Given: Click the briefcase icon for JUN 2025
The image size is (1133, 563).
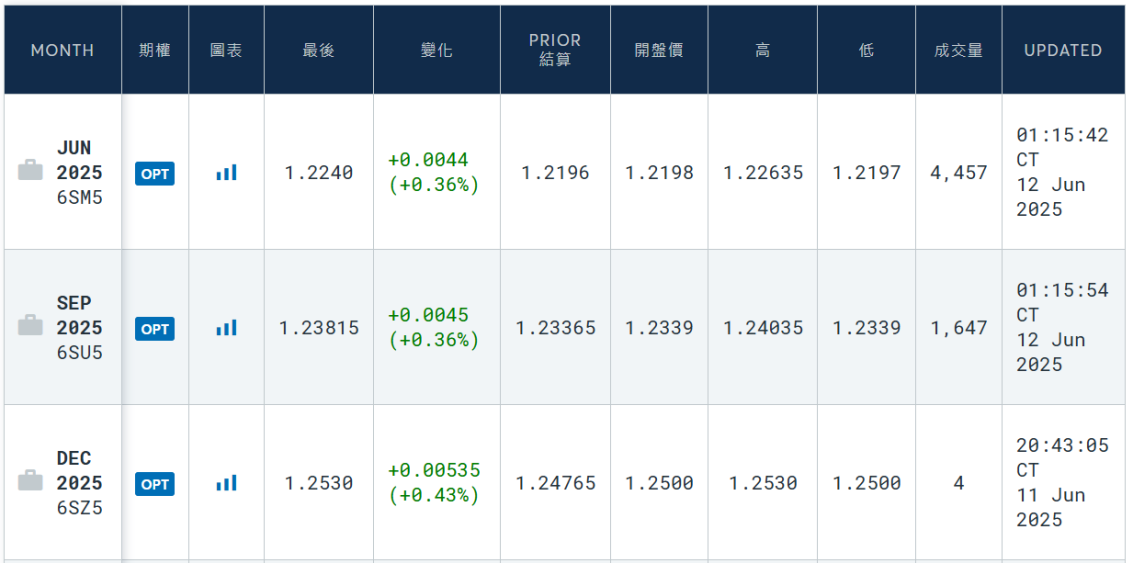Looking at the screenshot, I should point(30,171).
